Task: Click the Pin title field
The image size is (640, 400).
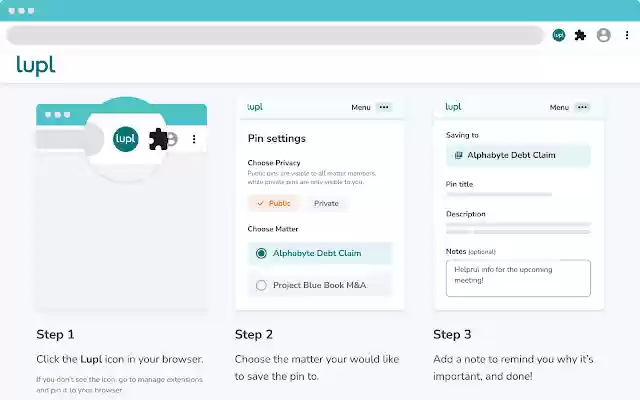Action: click(x=499, y=194)
